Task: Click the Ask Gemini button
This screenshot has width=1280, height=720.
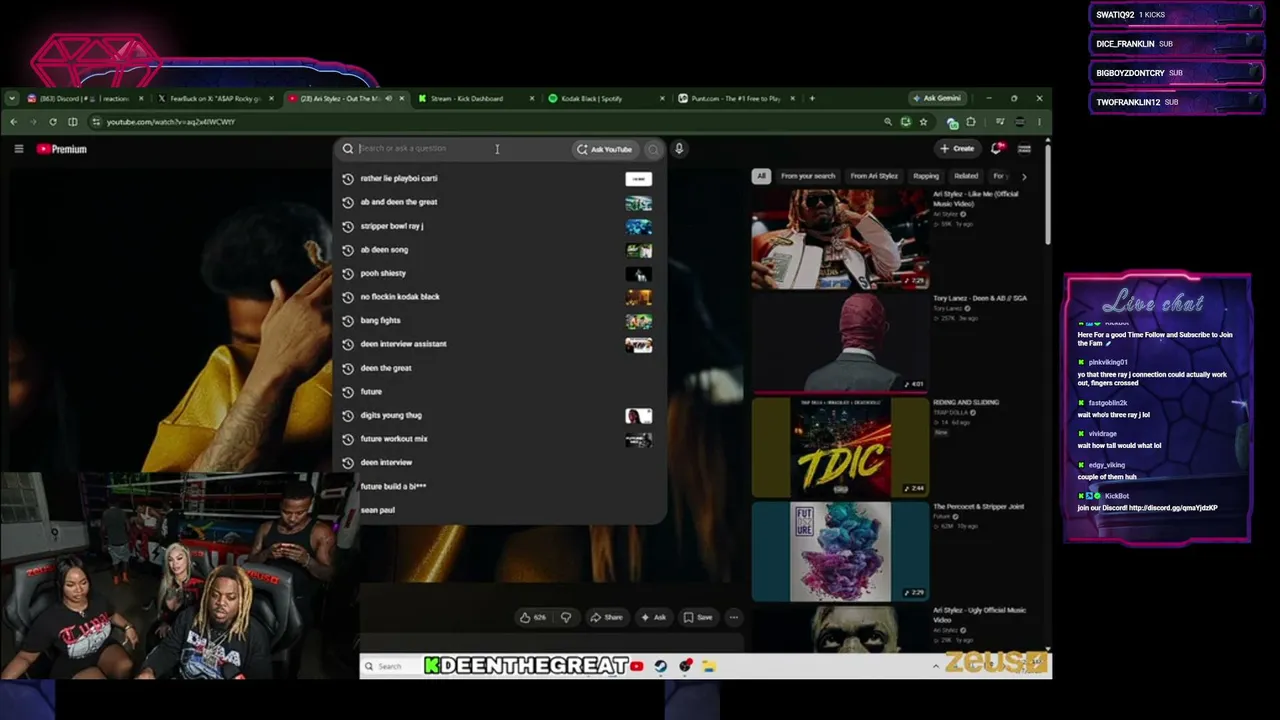Action: tap(937, 98)
